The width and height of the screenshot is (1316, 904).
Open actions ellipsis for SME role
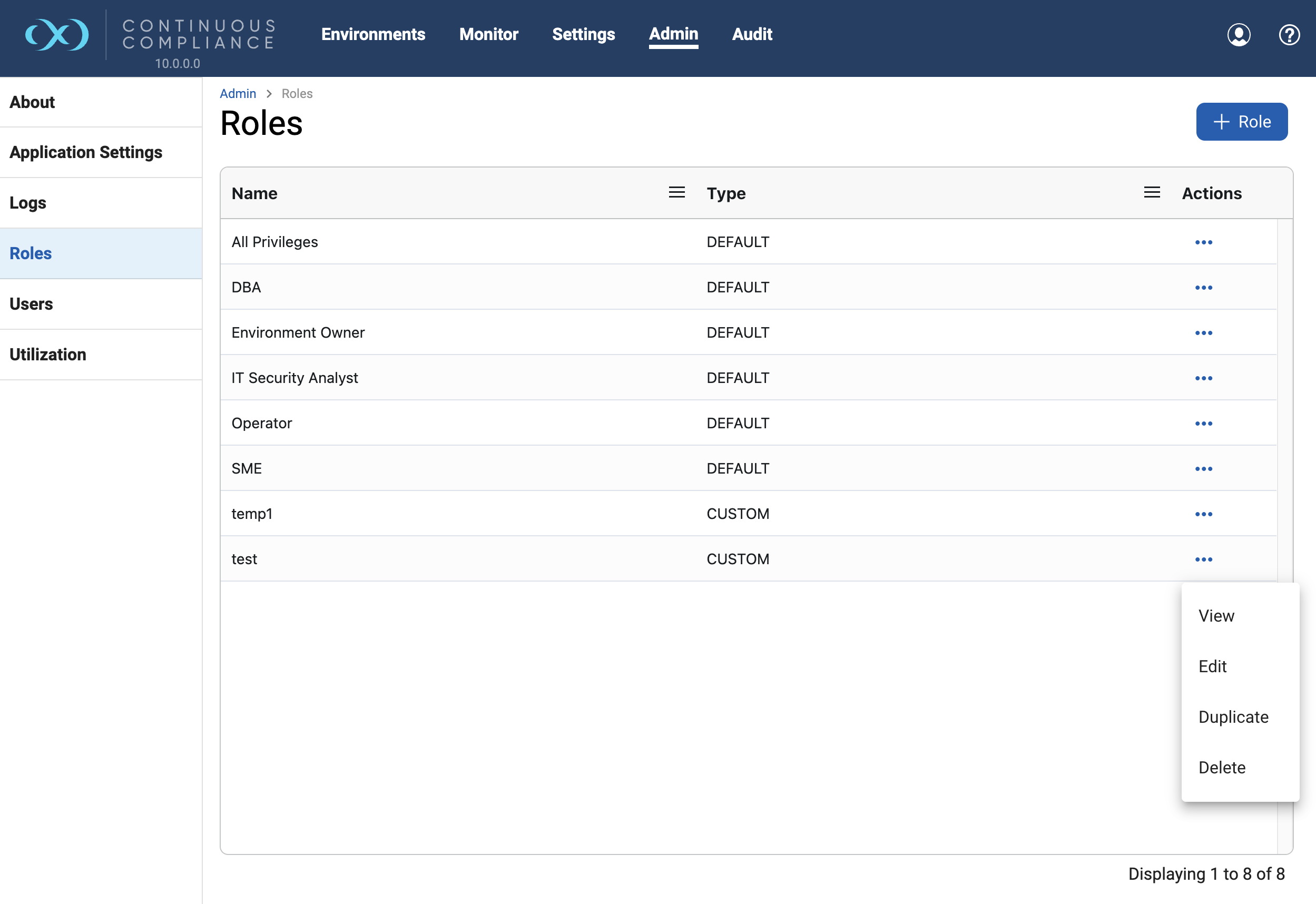point(1203,469)
